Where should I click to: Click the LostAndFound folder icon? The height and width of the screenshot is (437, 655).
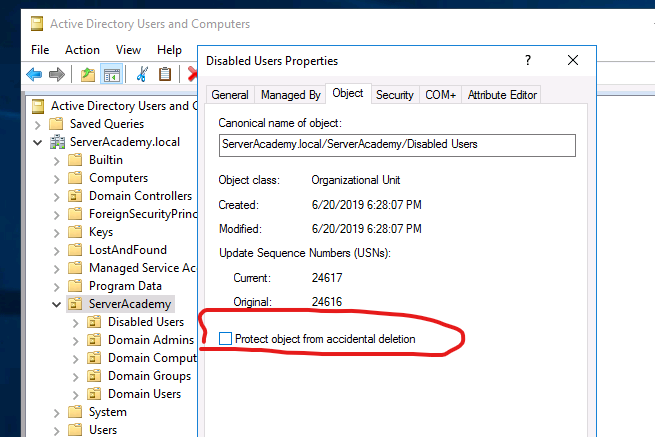(75, 250)
